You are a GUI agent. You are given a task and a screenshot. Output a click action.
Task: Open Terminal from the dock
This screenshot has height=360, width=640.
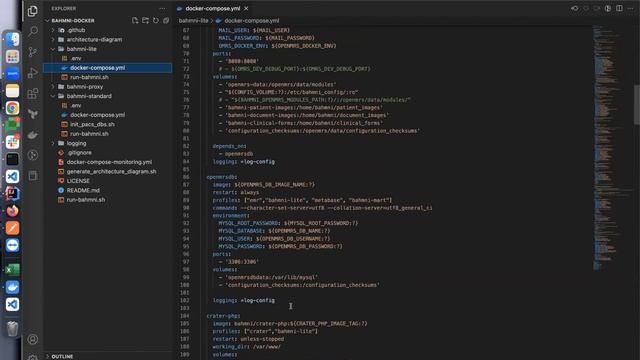(12, 159)
